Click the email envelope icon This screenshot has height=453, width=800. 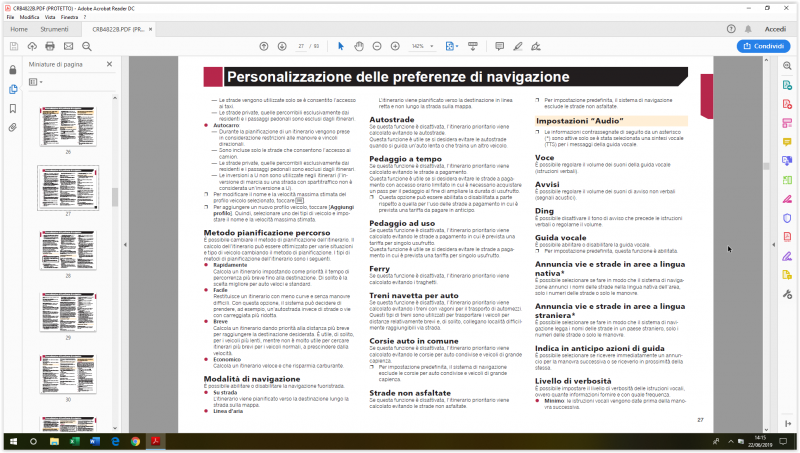tap(69, 46)
